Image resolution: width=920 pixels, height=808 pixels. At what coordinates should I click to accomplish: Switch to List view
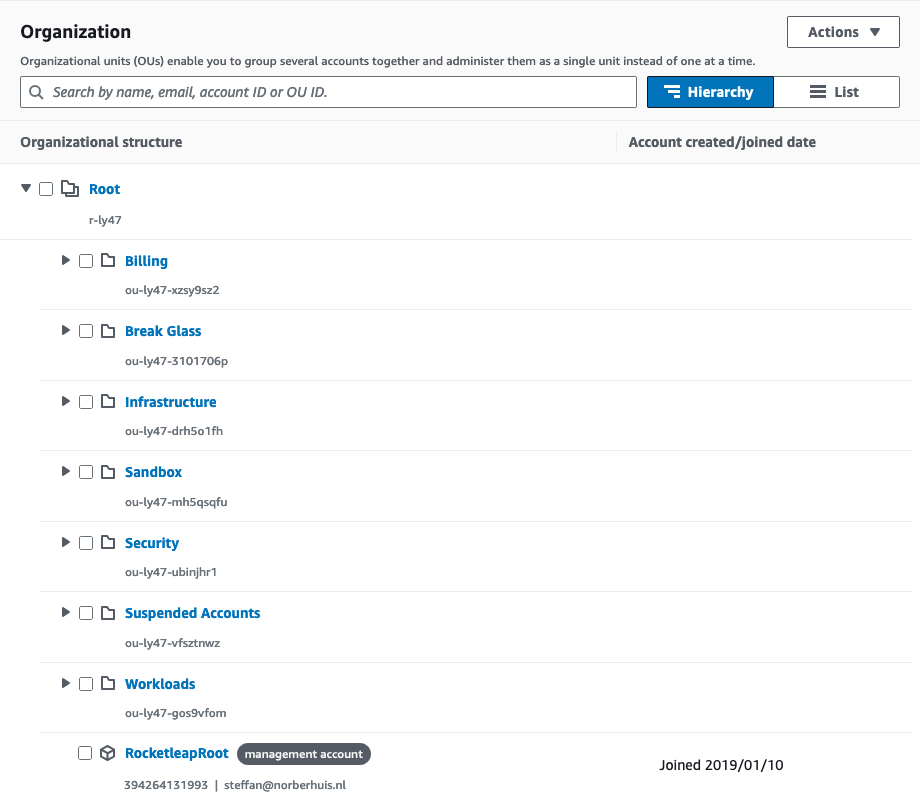(836, 92)
